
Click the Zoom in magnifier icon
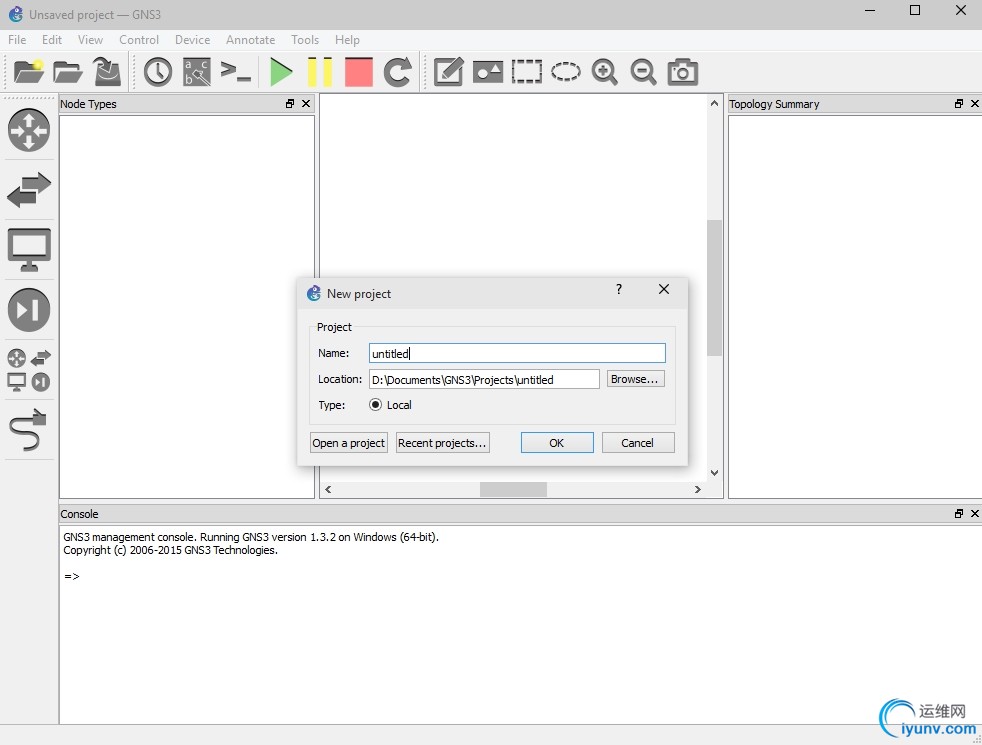[x=604, y=72]
